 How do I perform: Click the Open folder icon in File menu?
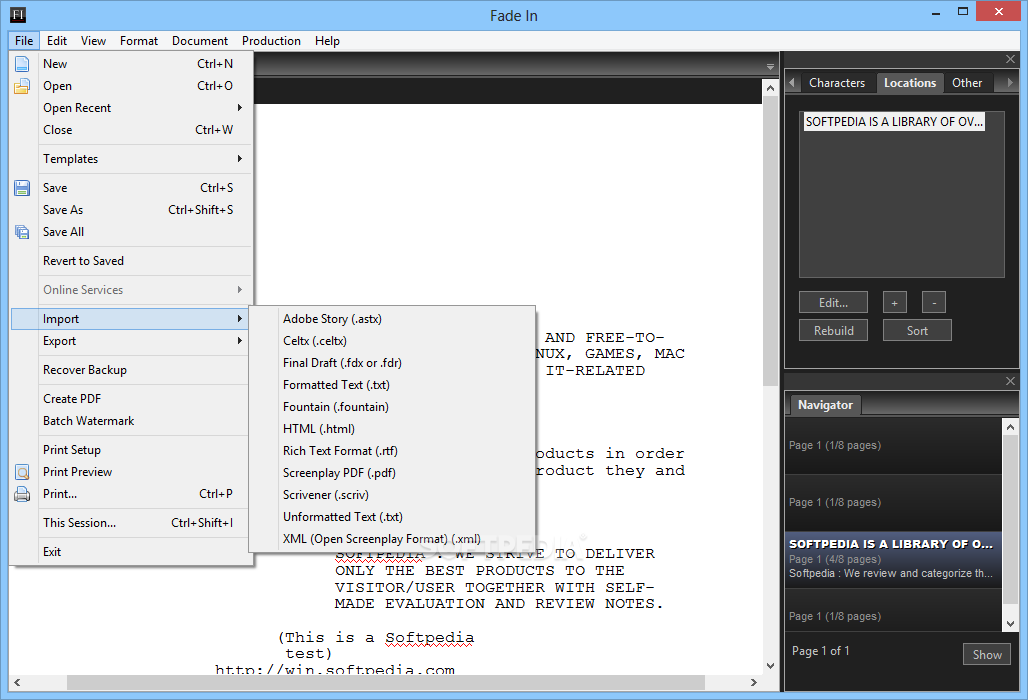click(22, 86)
